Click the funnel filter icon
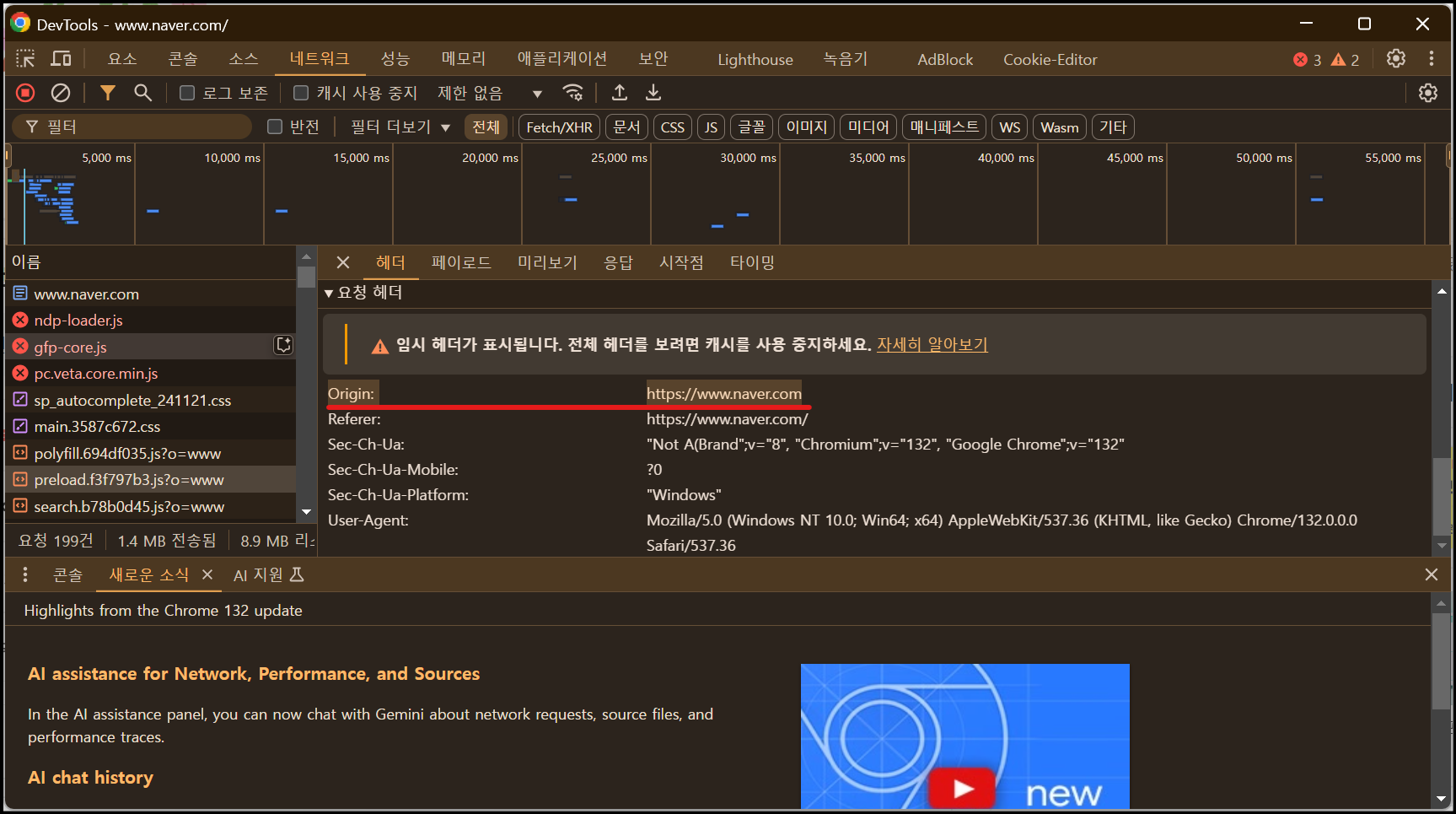 click(x=107, y=93)
